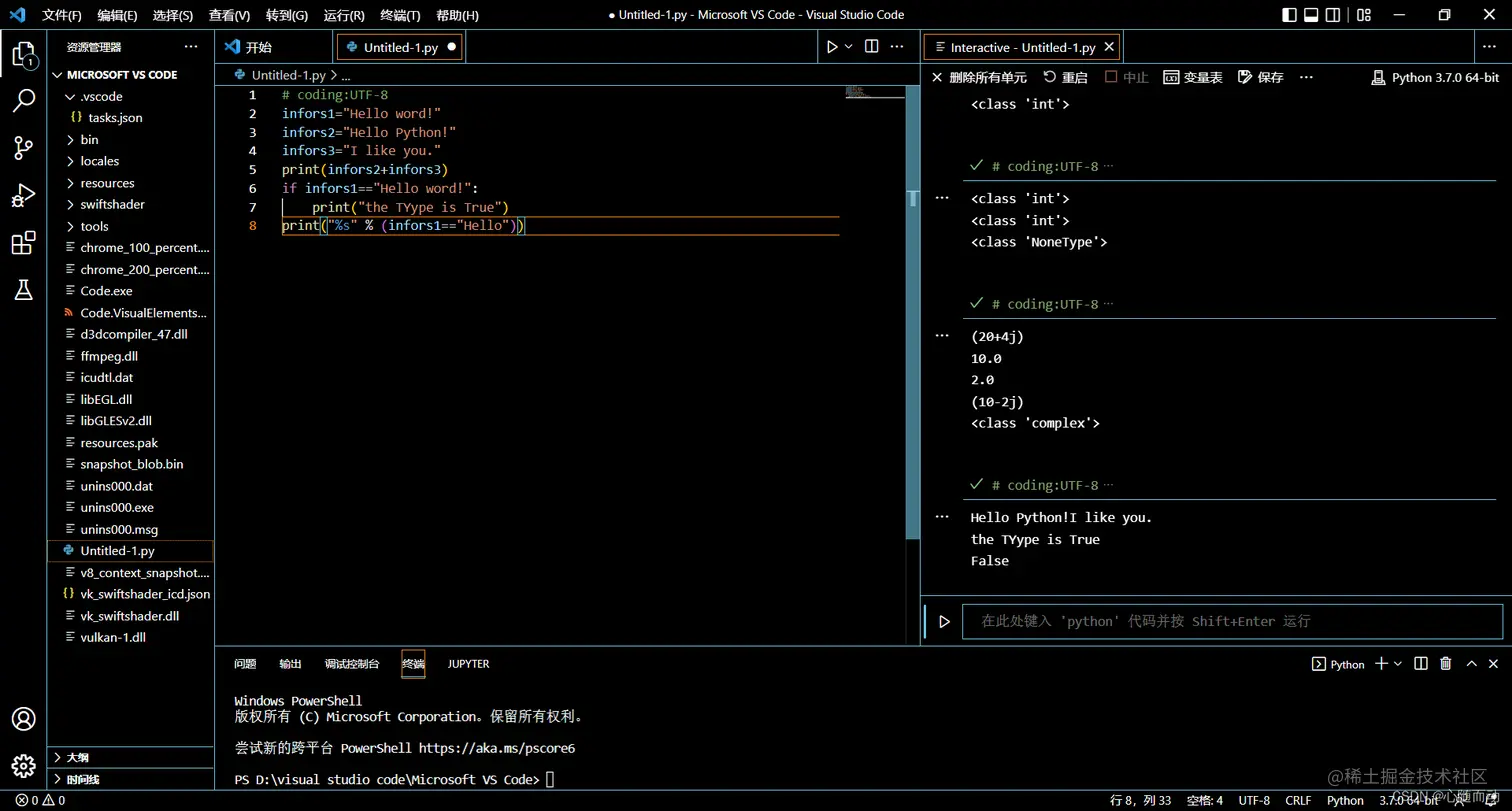Click the Python code input box
The width and height of the screenshot is (1512, 811).
[x=1232, y=621]
